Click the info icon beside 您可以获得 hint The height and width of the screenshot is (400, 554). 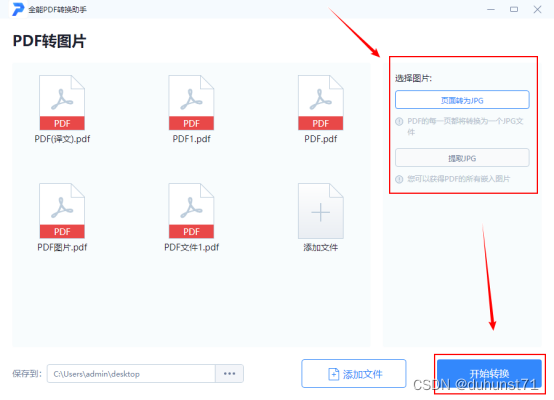399,179
